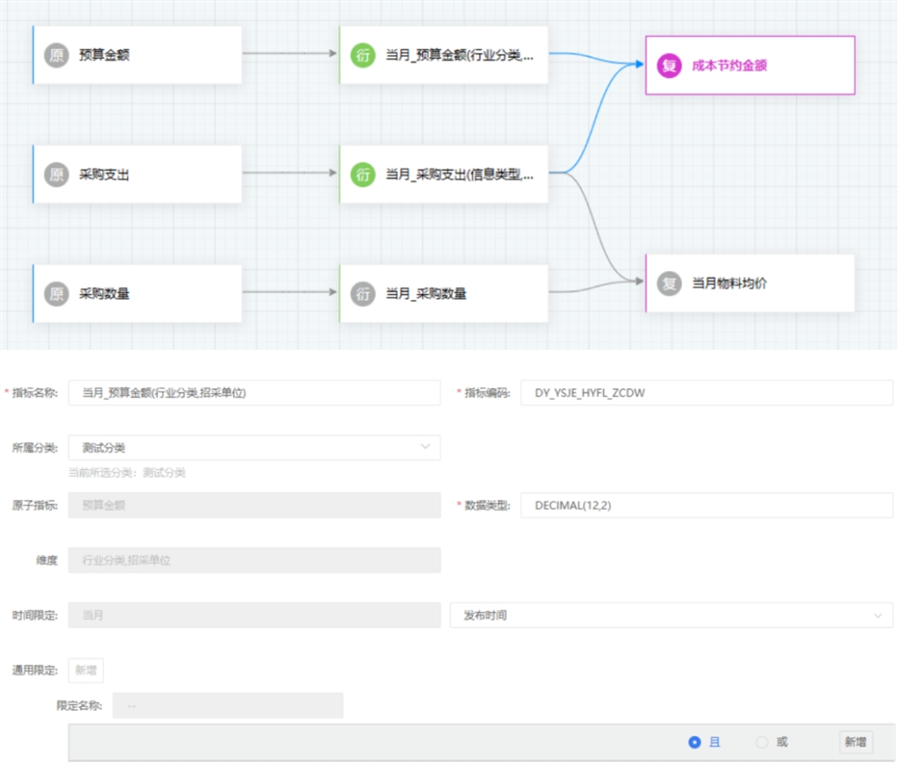Viewport: 900px width, 765px height.
Task: Click green 衍 icon on 当月_采购支出 node
Action: pyautogui.click(x=363, y=174)
